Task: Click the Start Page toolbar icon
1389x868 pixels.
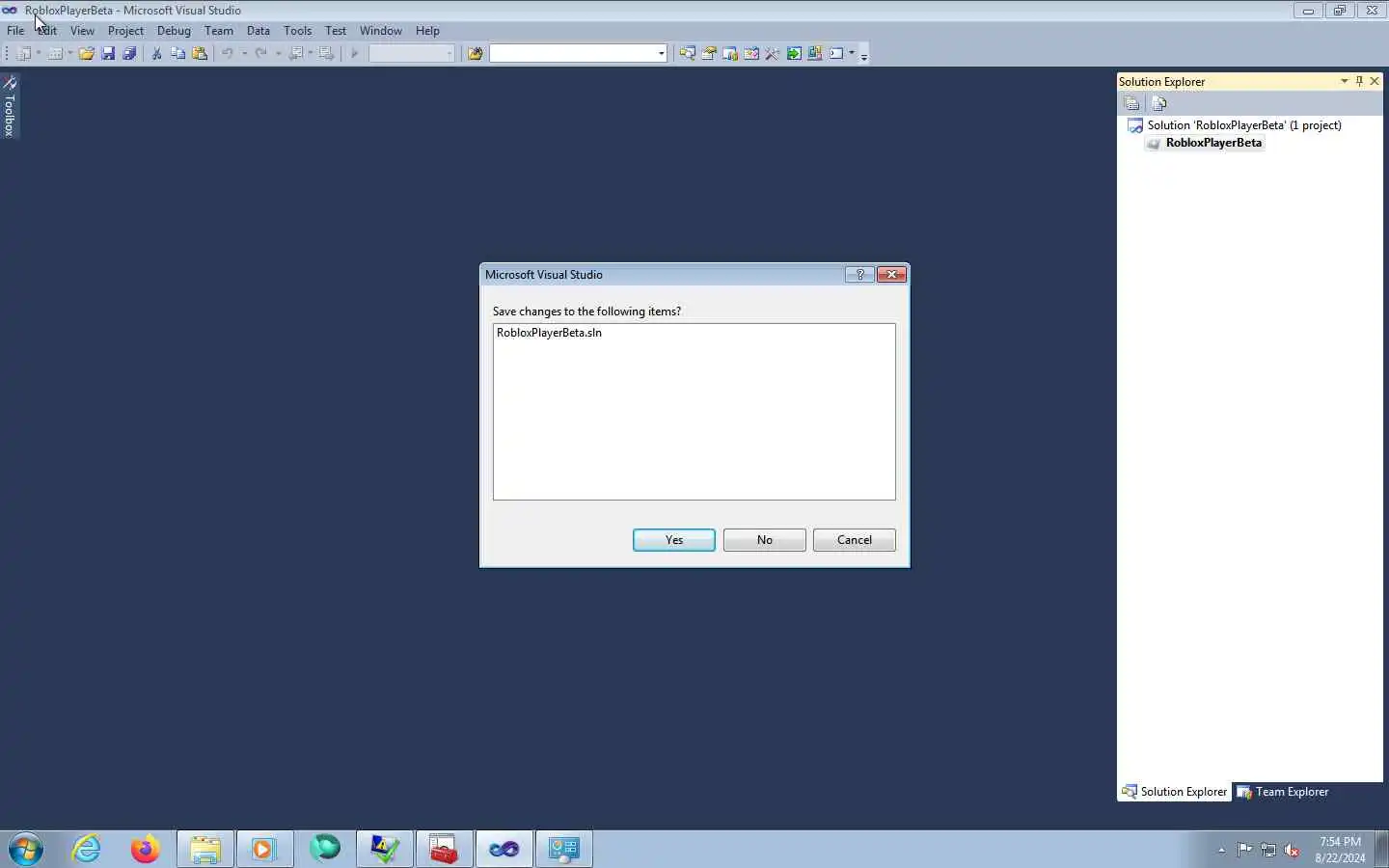Action: pos(793,54)
